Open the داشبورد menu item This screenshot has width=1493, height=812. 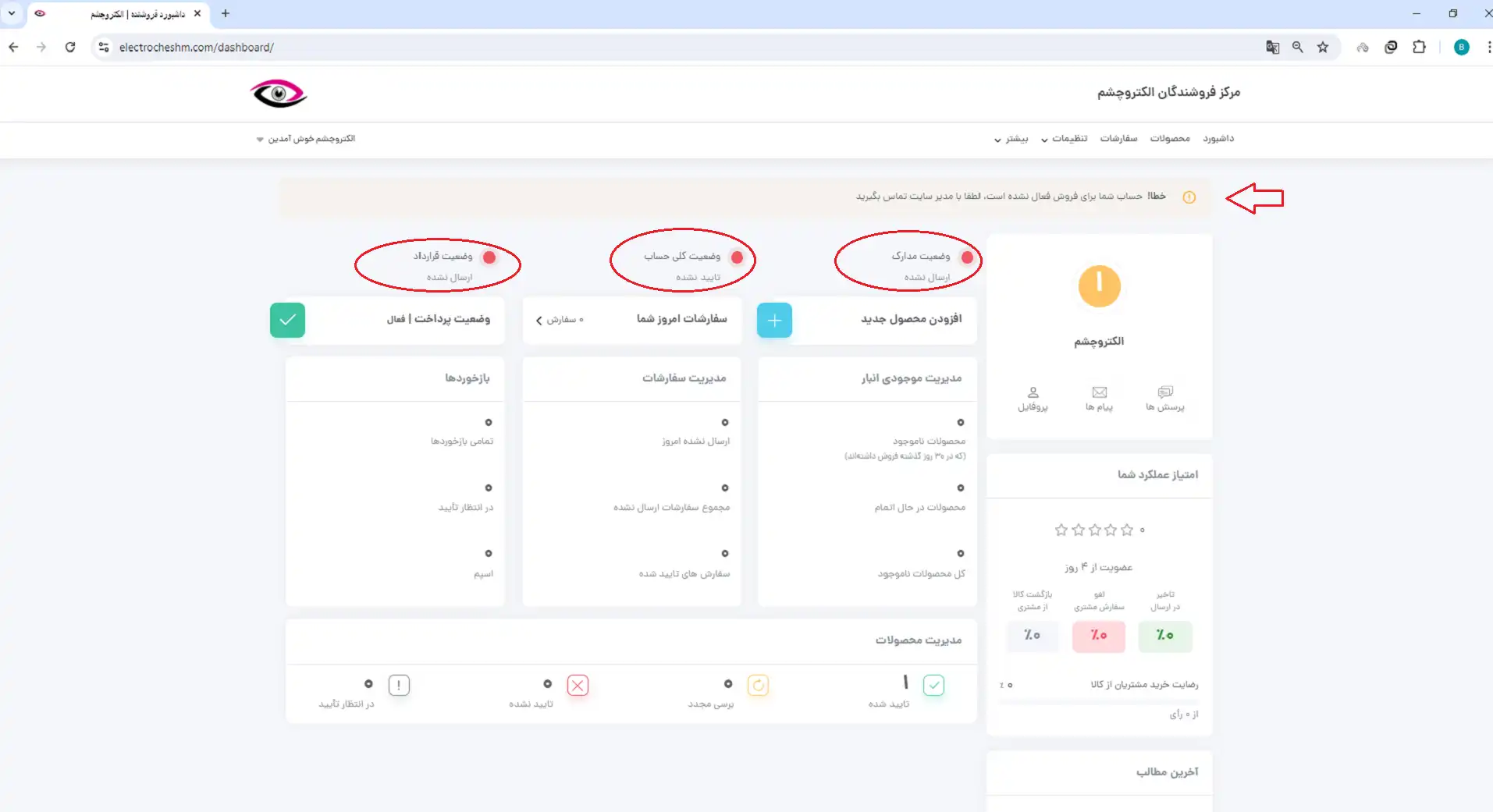click(1218, 139)
